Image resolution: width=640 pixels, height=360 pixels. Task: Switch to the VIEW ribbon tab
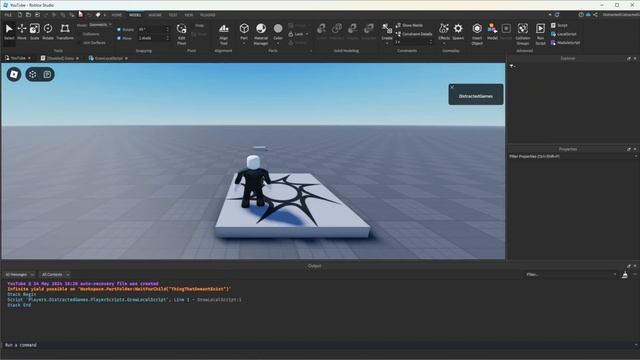[189, 15]
